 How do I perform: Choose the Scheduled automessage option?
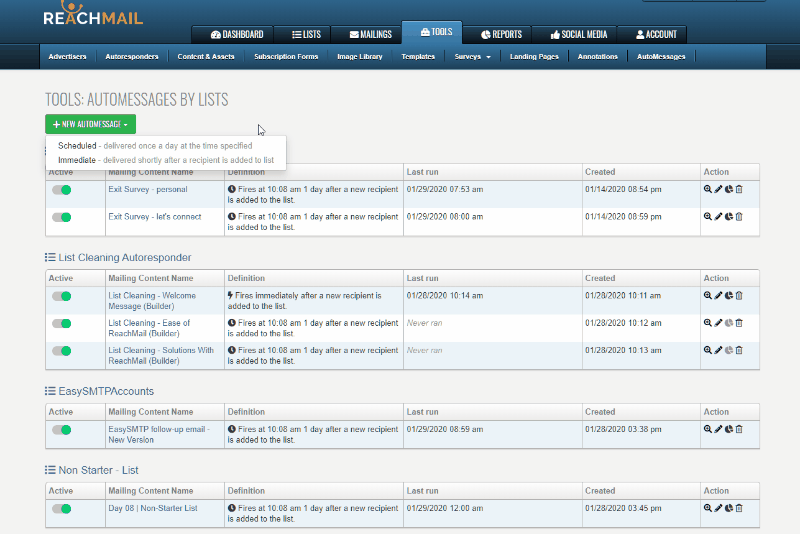[77, 146]
